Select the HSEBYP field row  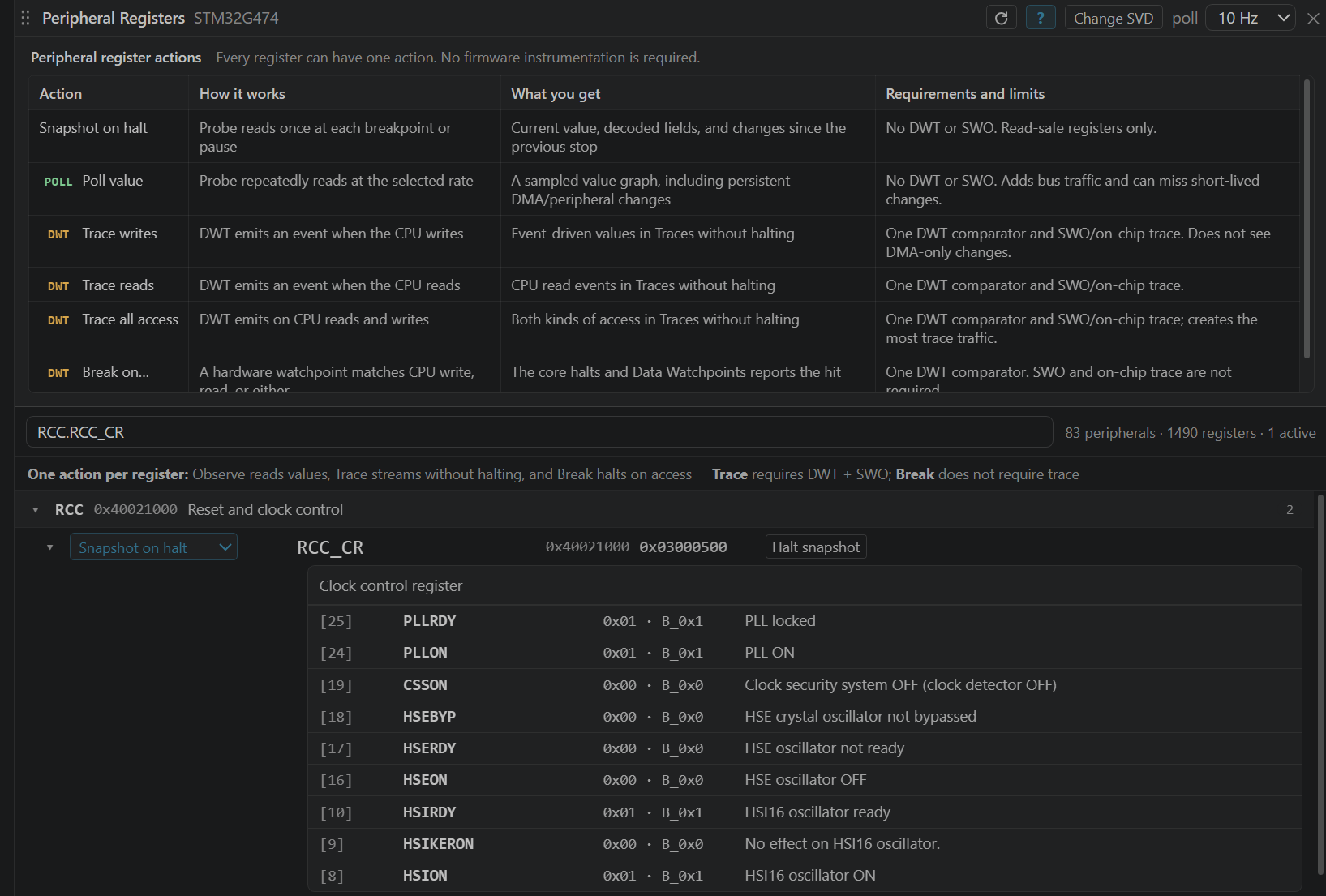coord(805,717)
